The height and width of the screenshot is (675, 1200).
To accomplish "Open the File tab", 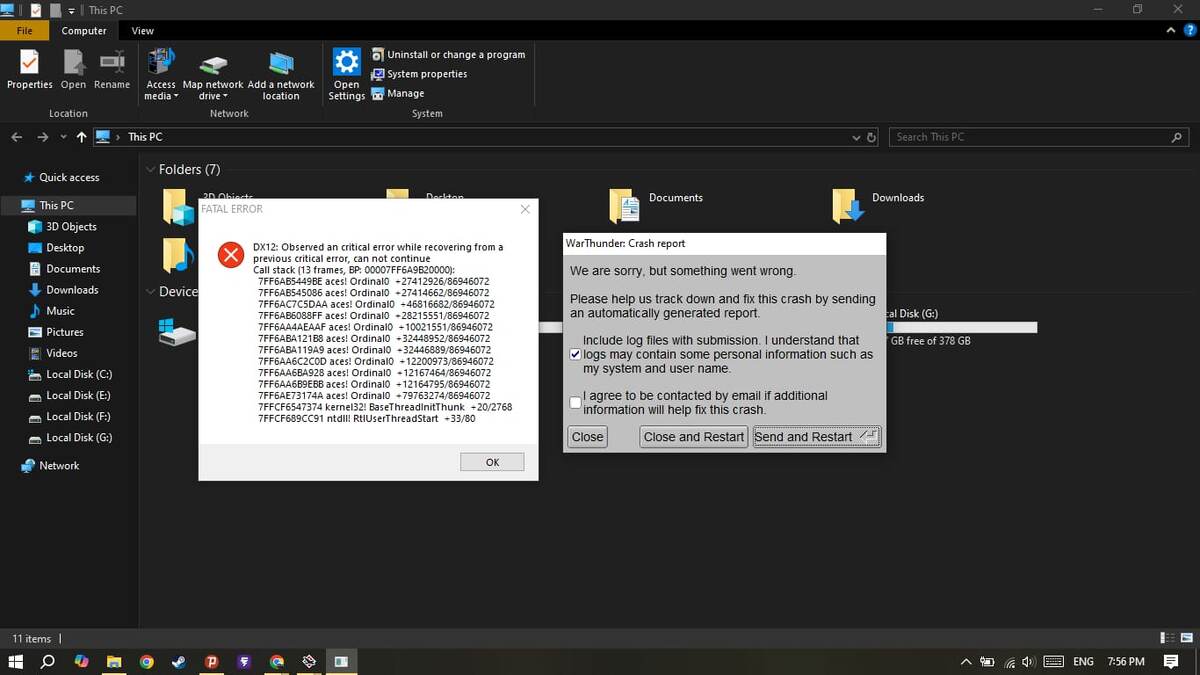I will [x=25, y=31].
